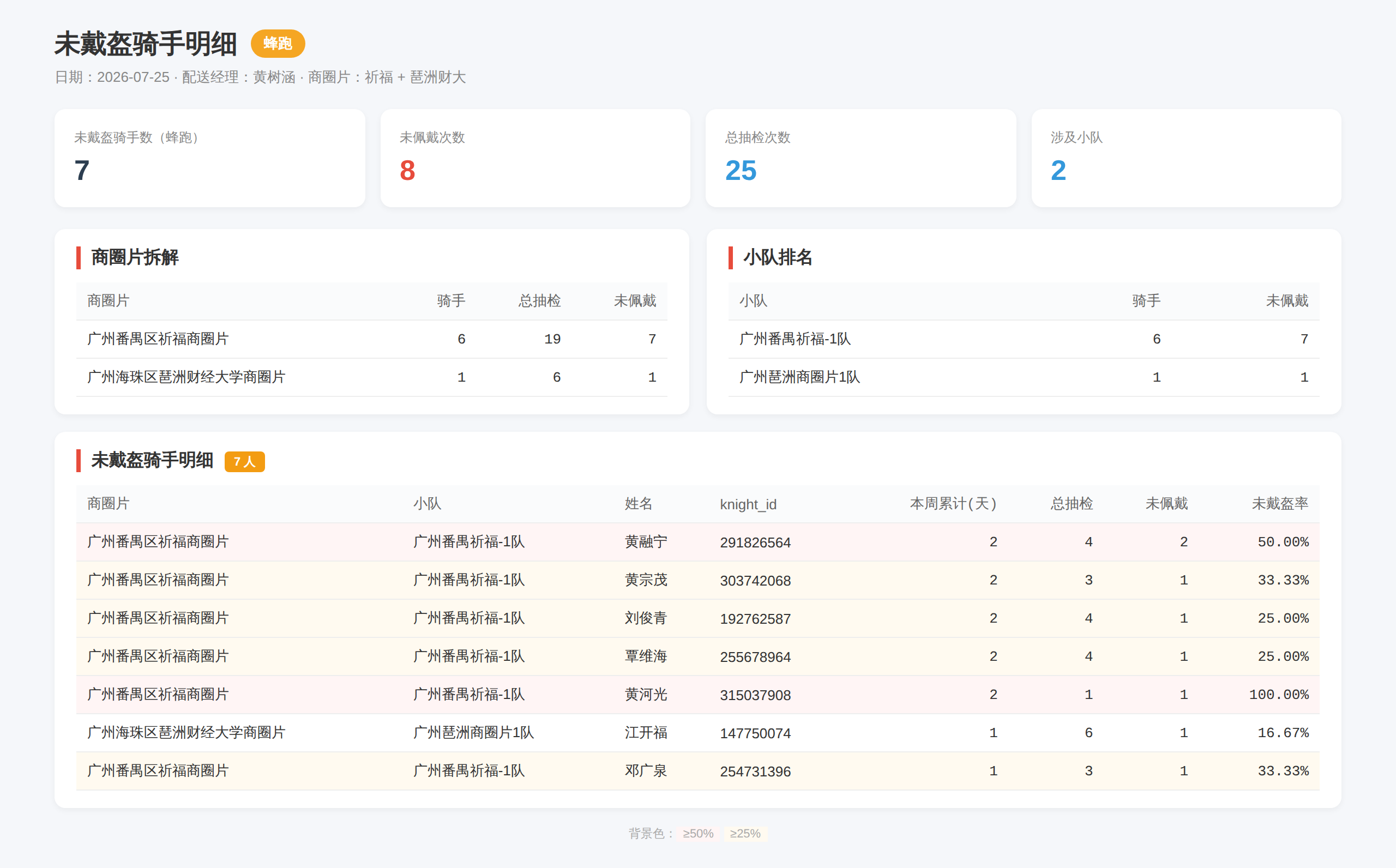Click rider name 黄宗茂
This screenshot has width=1396, height=868.
(646, 580)
